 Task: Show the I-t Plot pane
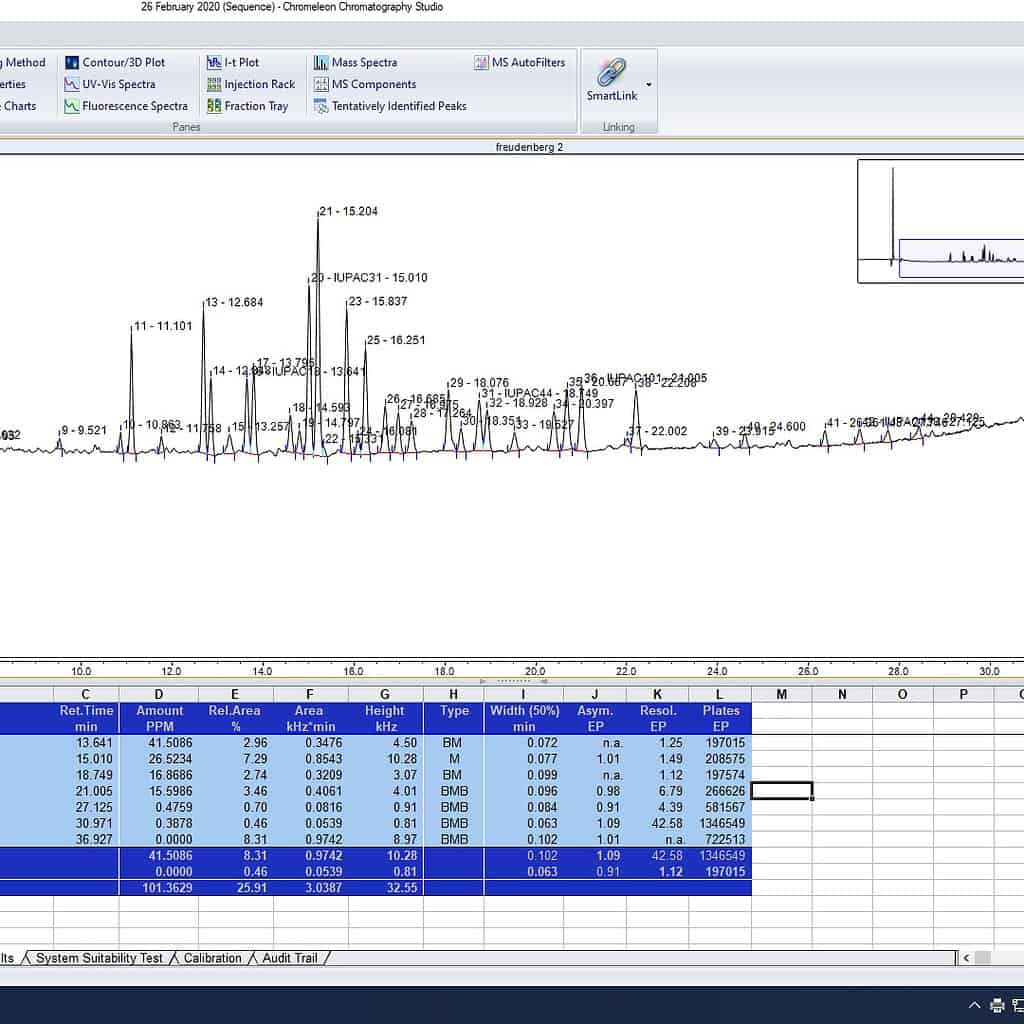click(x=233, y=62)
